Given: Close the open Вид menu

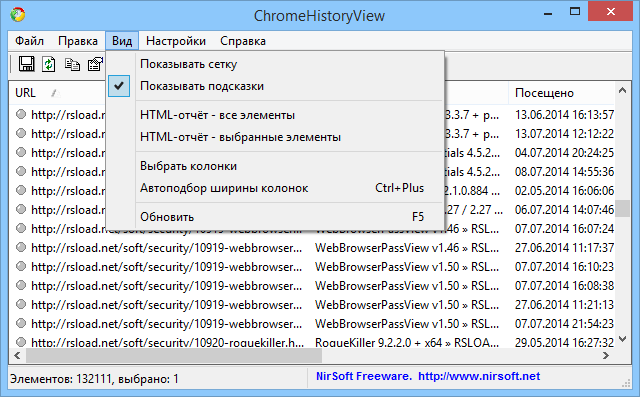Looking at the screenshot, I should click(122, 41).
